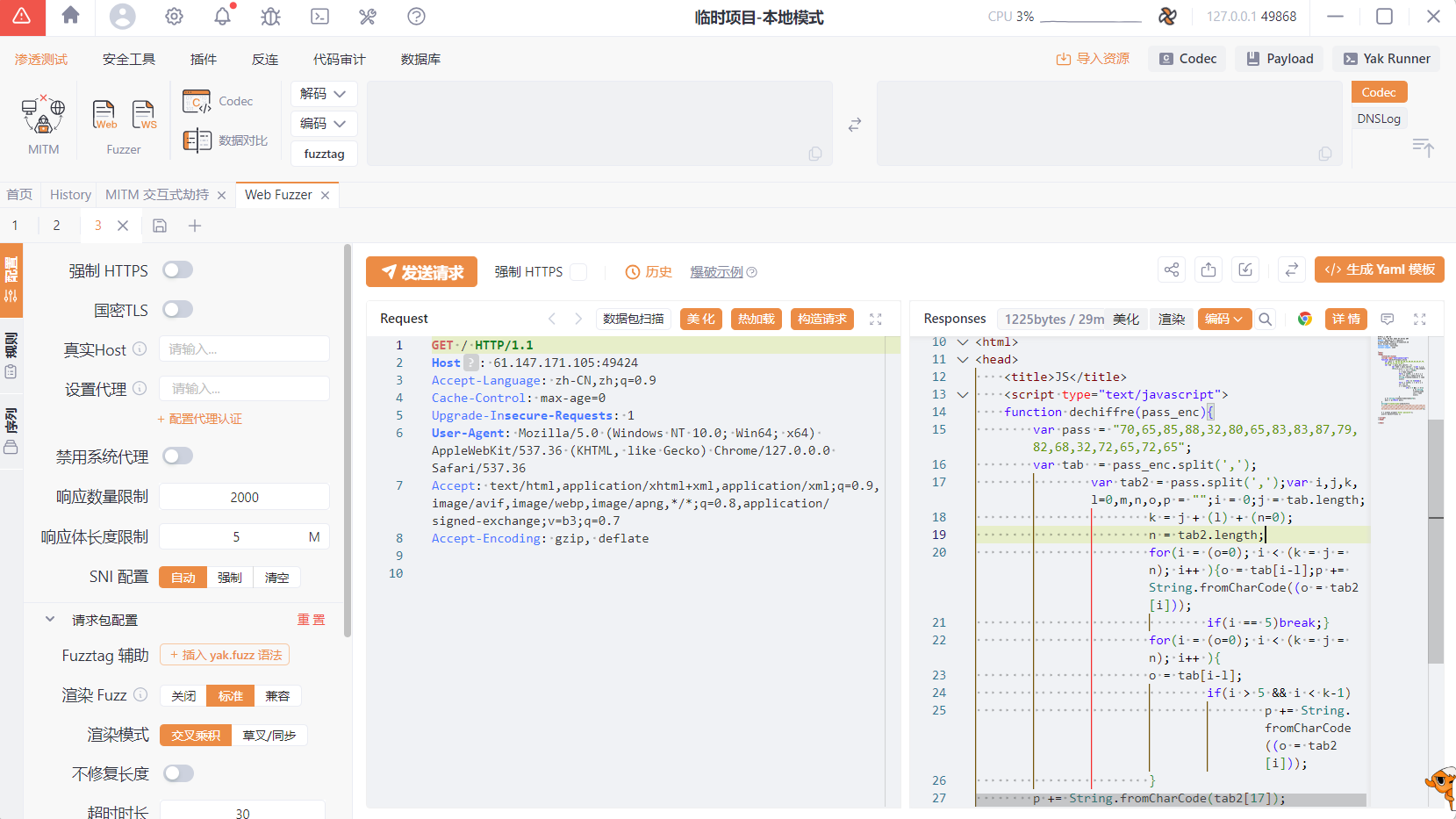Open response in Chrome browser icon
Viewport: 1456px width, 819px height.
(x=1305, y=319)
